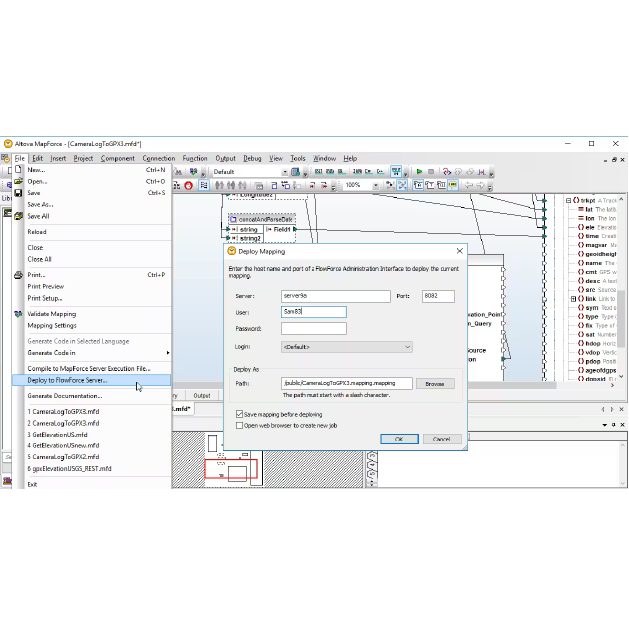Click the red insert-arrow toolbar icon
Viewport: 629px width, 625px height.
[312, 185]
